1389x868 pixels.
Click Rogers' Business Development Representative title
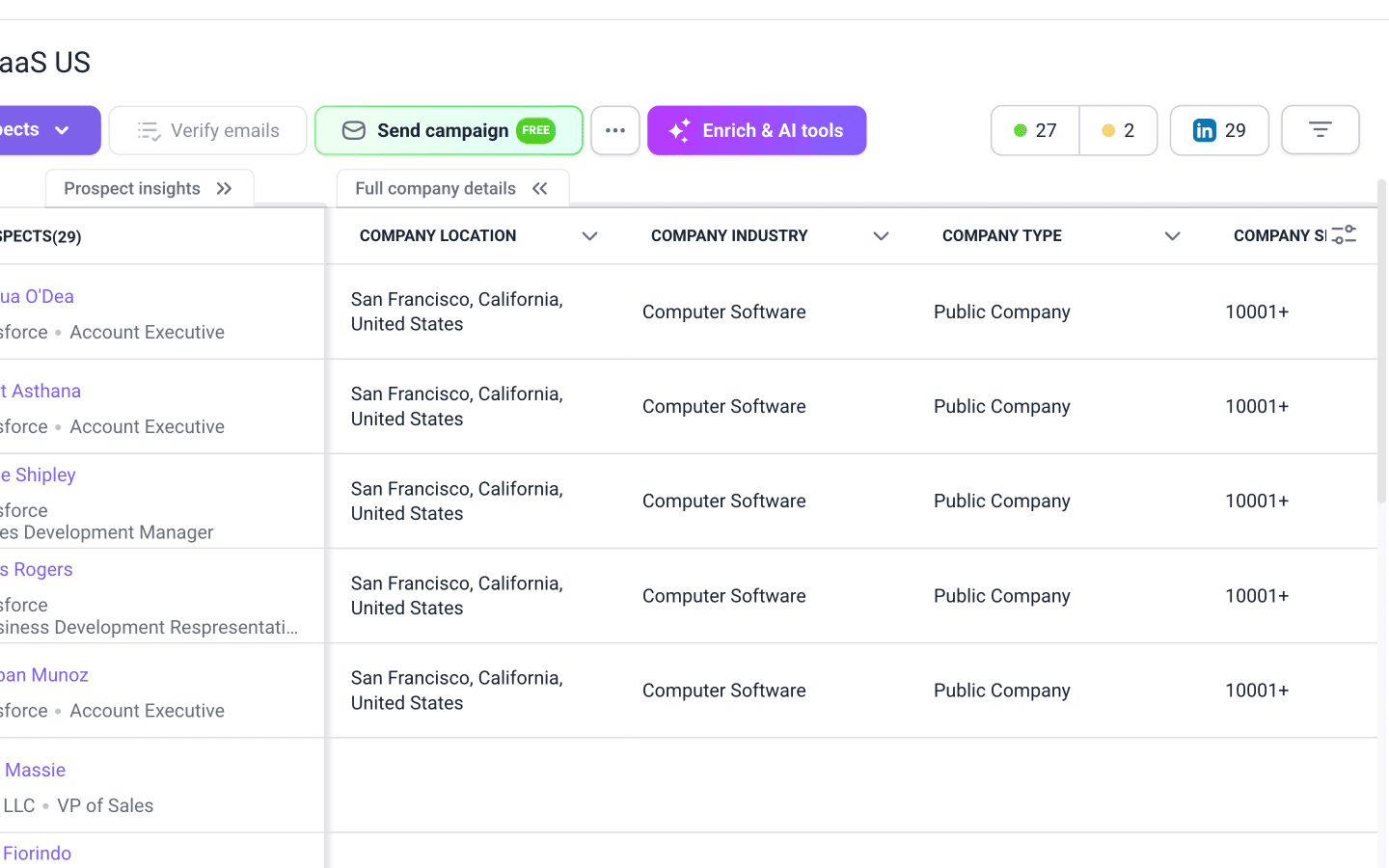pos(149,627)
